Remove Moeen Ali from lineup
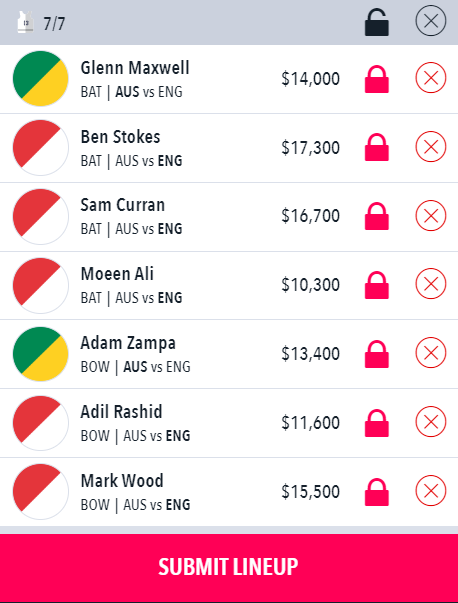 pyautogui.click(x=431, y=284)
